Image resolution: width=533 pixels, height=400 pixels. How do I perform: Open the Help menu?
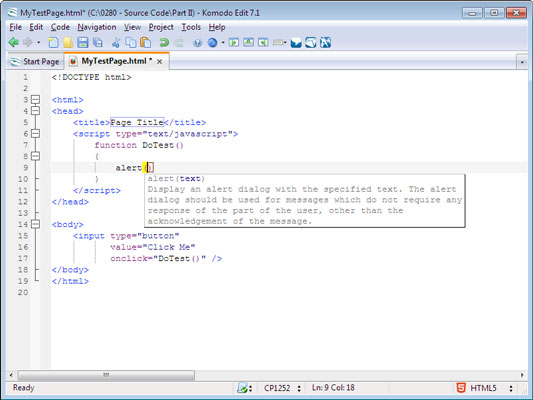217,27
